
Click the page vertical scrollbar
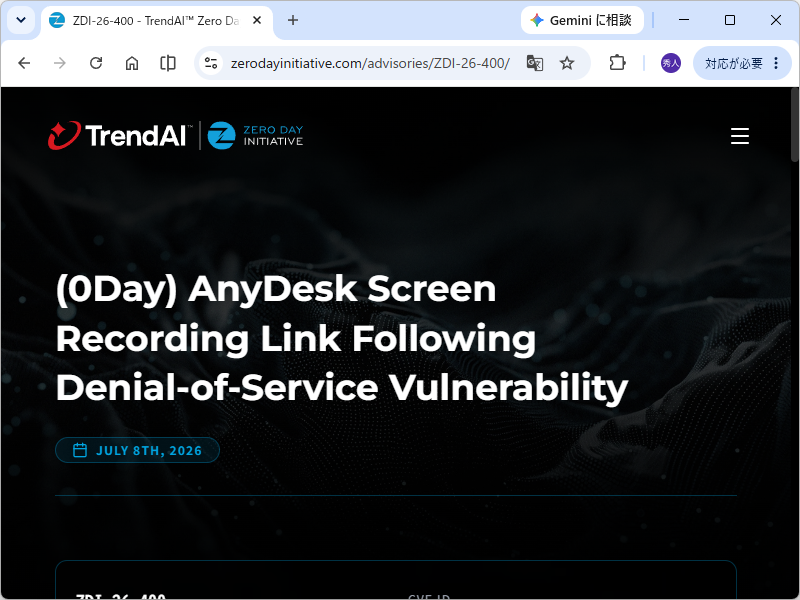tap(794, 125)
